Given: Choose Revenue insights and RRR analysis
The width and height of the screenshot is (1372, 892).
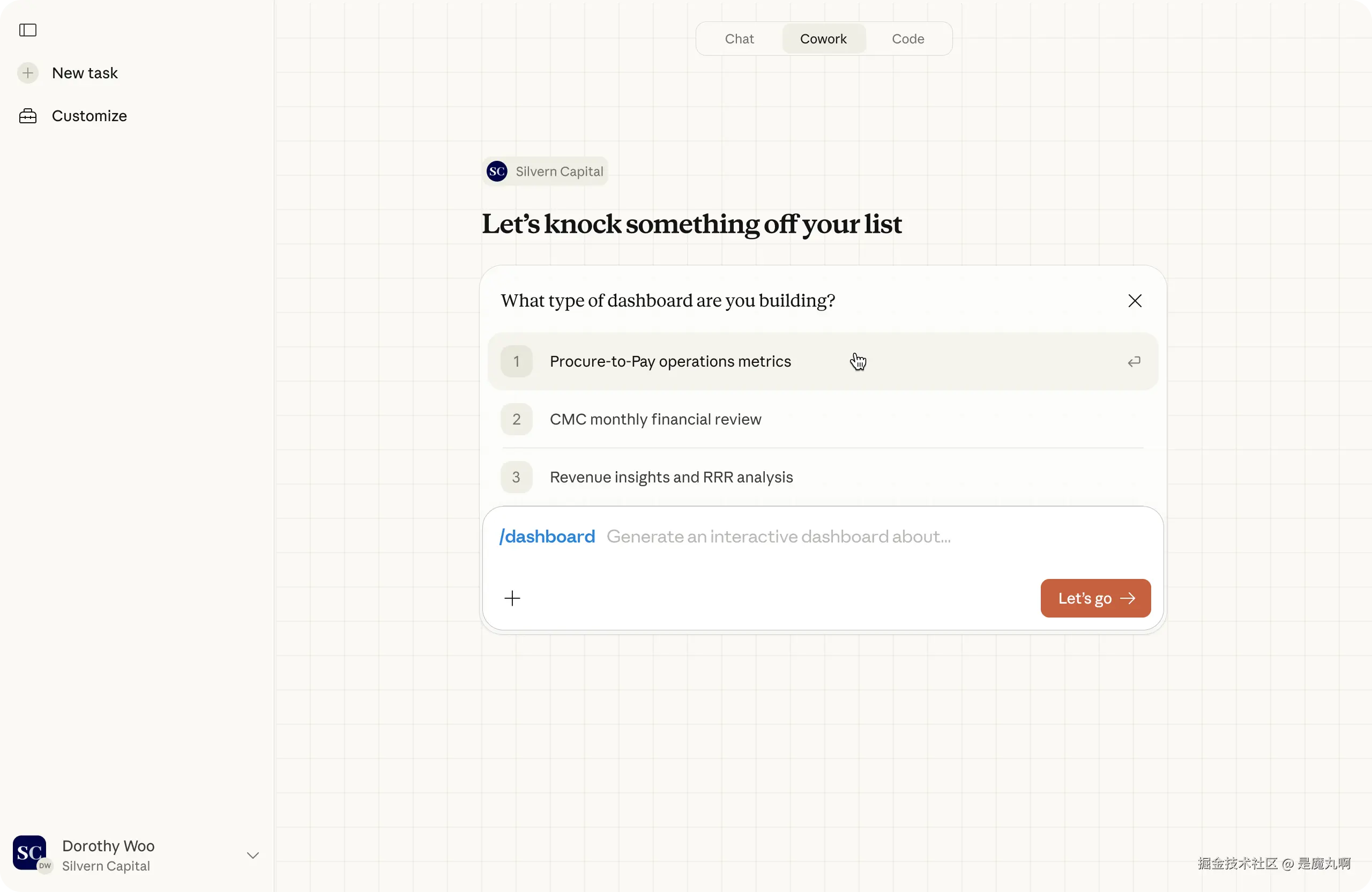Looking at the screenshot, I should (x=671, y=477).
